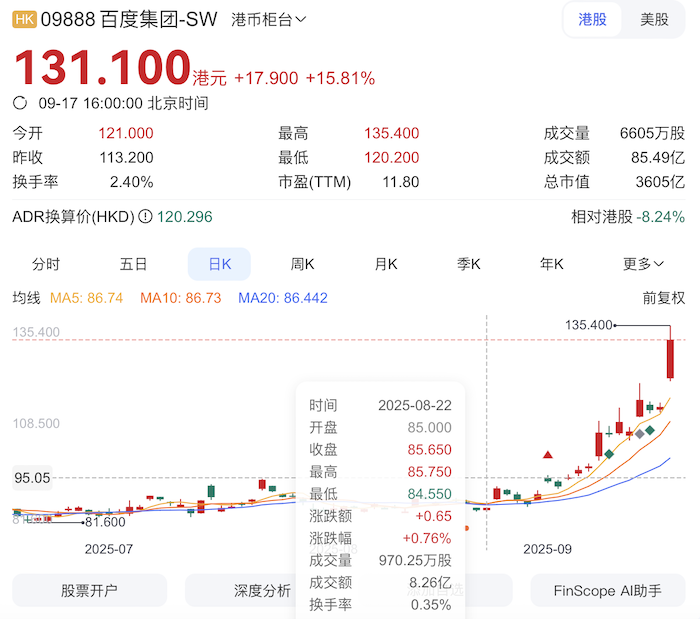Select the 季K chart tab

click(x=469, y=264)
